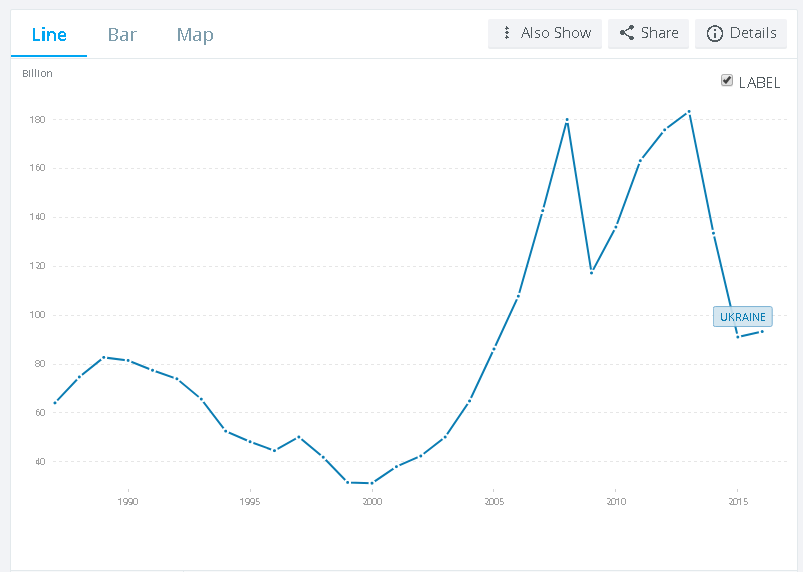Click the UKRAINE series label
Viewport: 803px width, 572px height.
pos(743,317)
